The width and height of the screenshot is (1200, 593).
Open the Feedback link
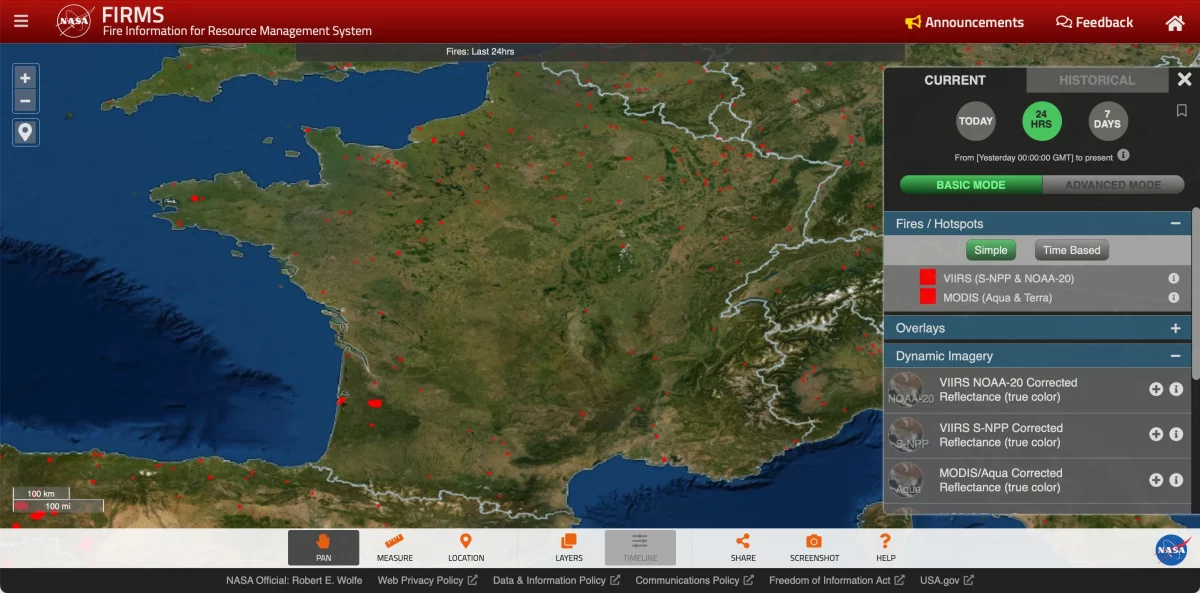point(1094,22)
